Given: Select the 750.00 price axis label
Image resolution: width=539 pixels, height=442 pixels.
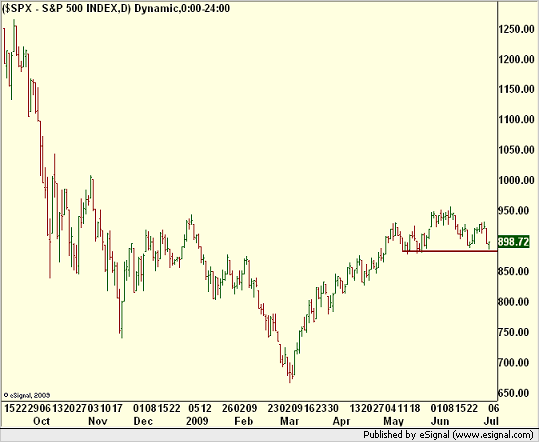Looking at the screenshot, I should coord(514,332).
